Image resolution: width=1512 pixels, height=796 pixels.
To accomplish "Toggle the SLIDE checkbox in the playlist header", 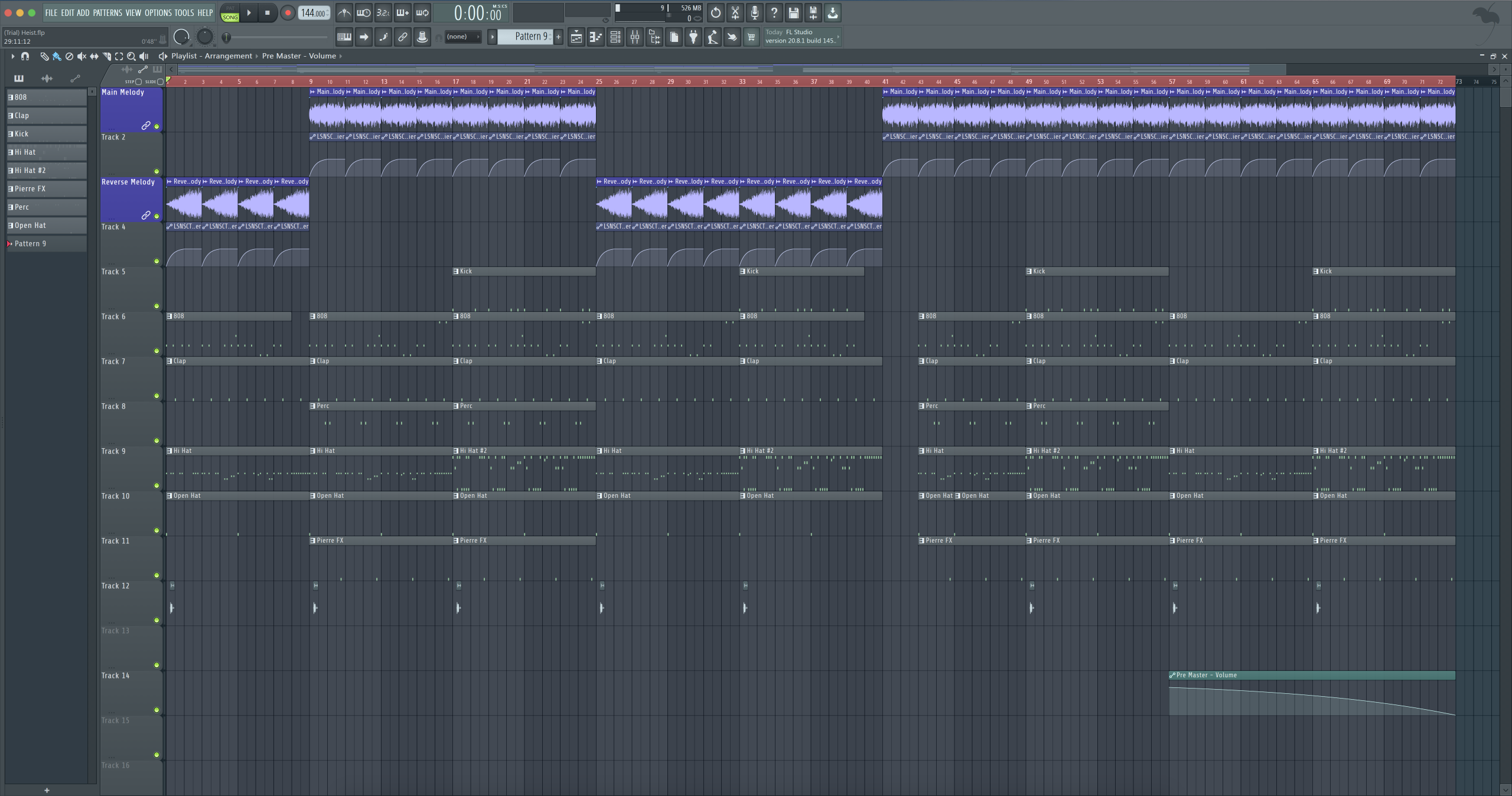I will [160, 81].
